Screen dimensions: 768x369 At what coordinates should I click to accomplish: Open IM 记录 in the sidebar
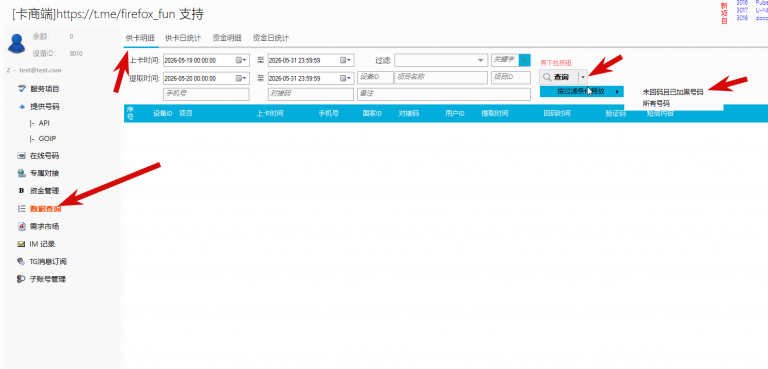coord(42,244)
